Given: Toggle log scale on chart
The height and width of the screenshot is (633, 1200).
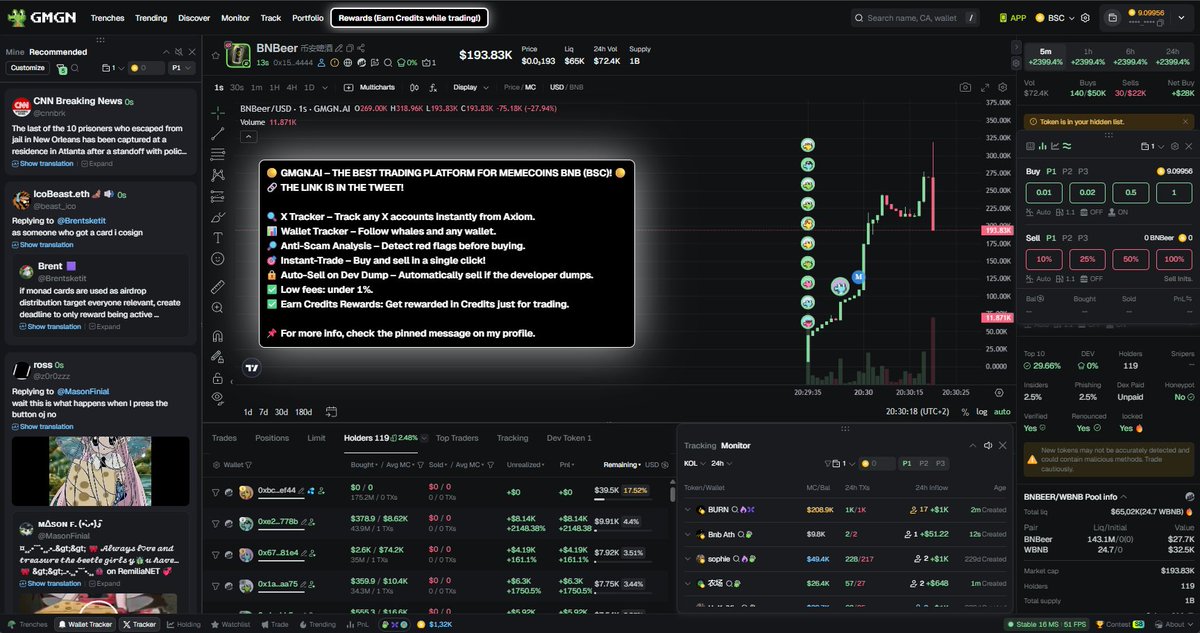Looking at the screenshot, I should pos(981,412).
